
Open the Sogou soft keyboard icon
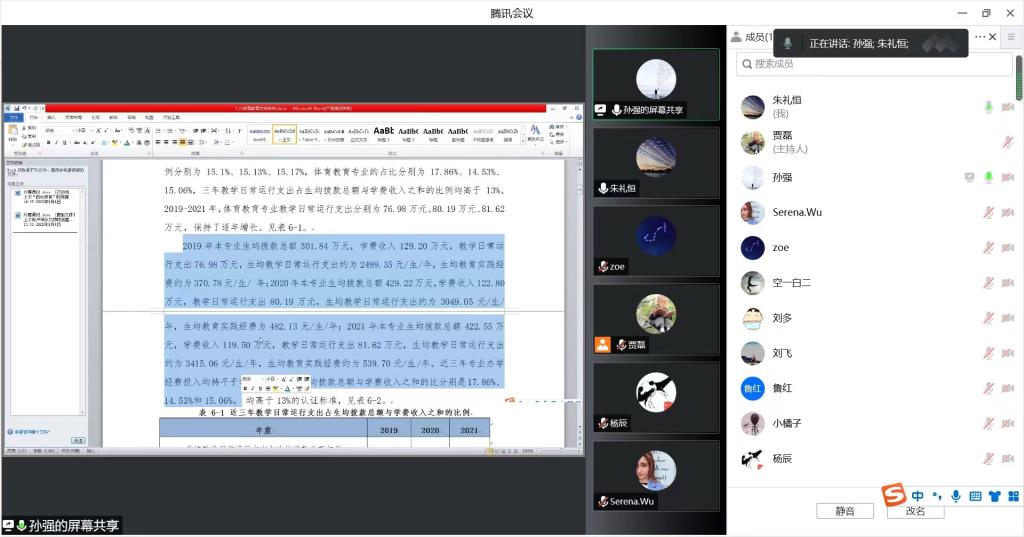click(975, 496)
